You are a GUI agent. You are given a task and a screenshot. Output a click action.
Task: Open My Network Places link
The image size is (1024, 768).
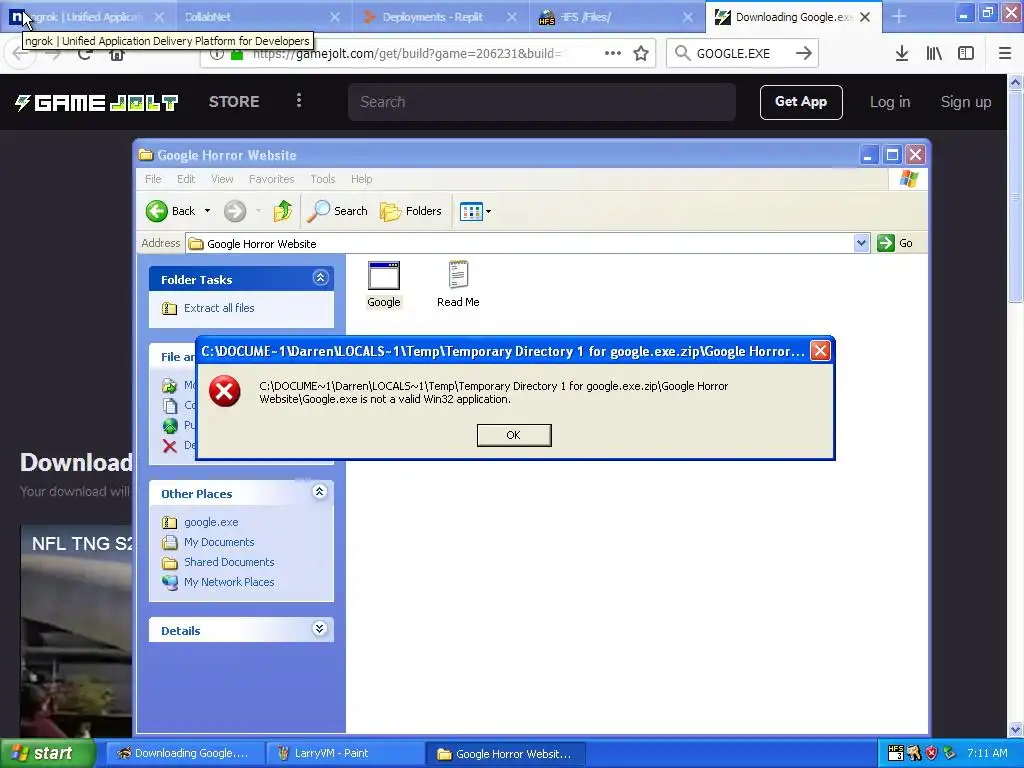(229, 582)
